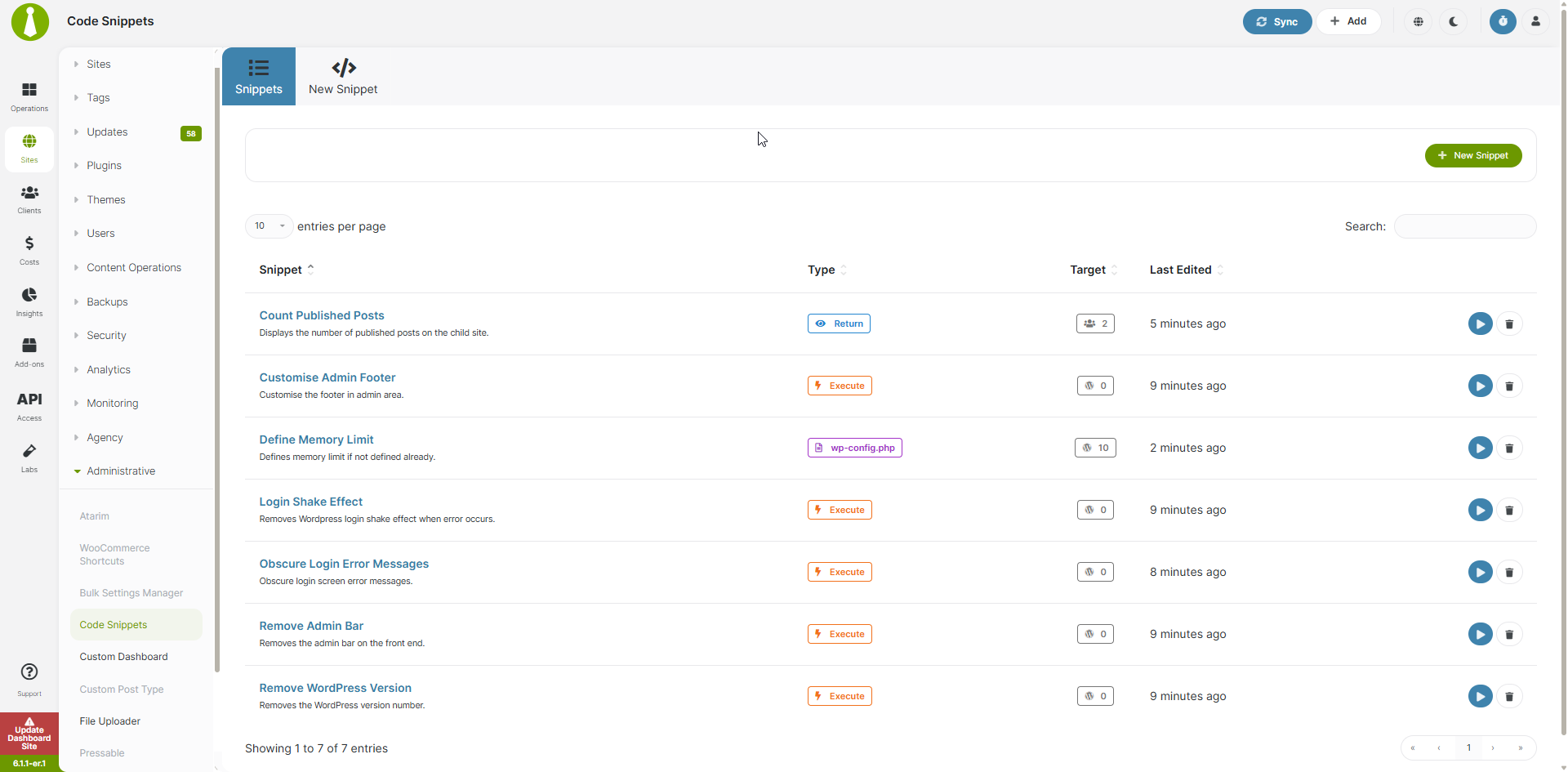The height and width of the screenshot is (772, 1568).
Task: Open the Support help icon
Action: [29, 680]
